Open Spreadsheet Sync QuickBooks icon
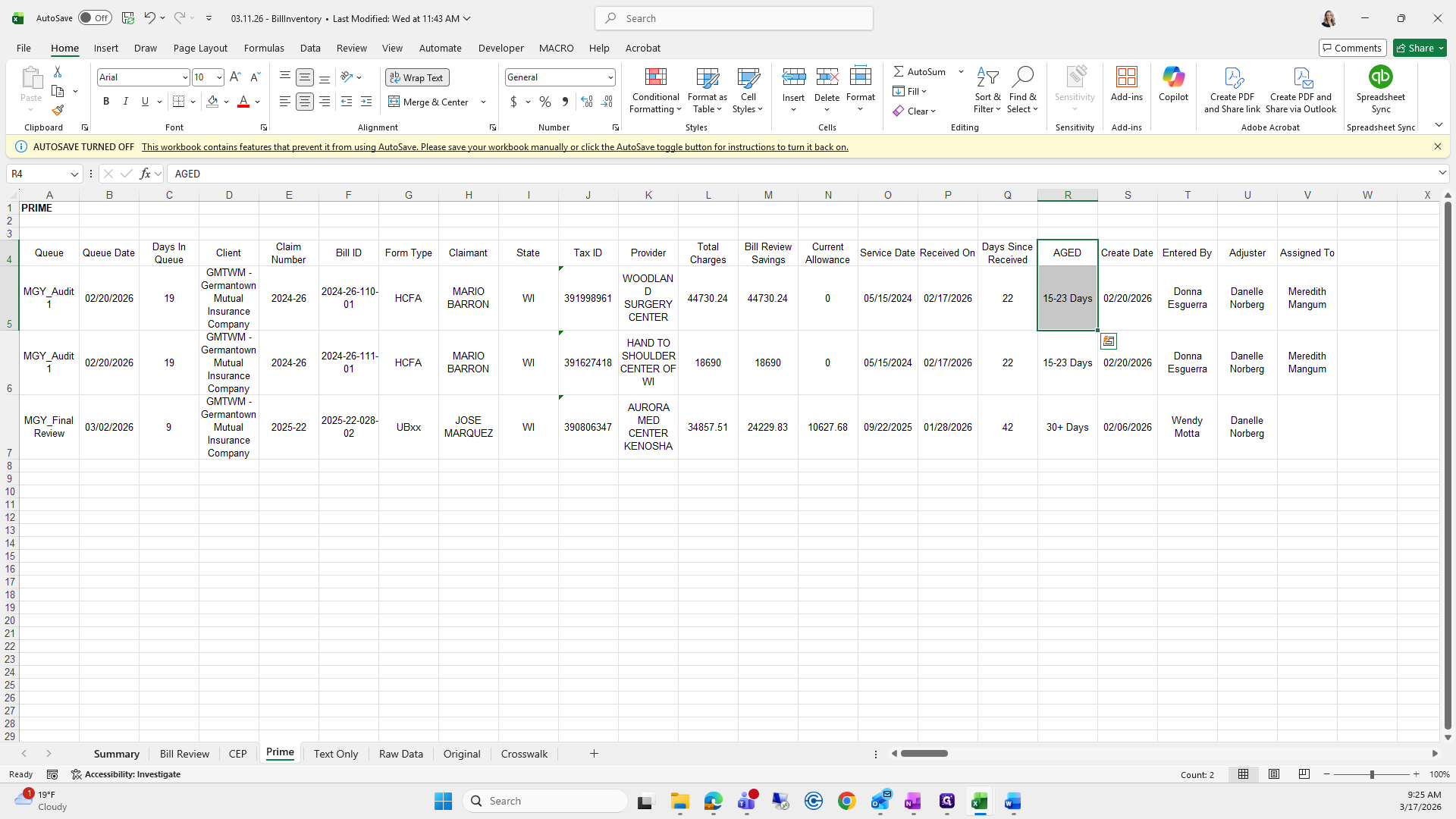 click(x=1380, y=77)
